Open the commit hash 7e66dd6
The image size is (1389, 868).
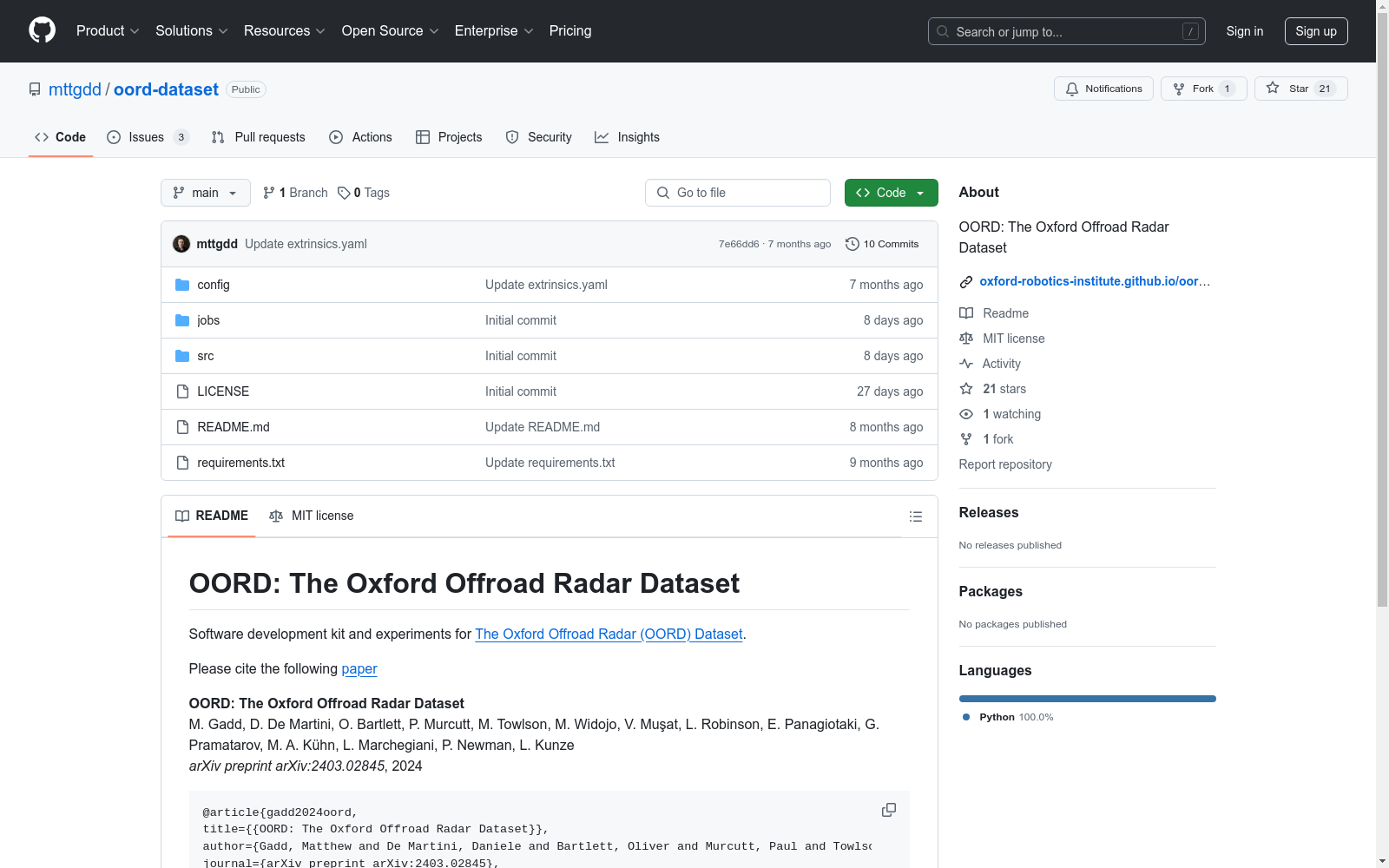pyautogui.click(x=739, y=244)
